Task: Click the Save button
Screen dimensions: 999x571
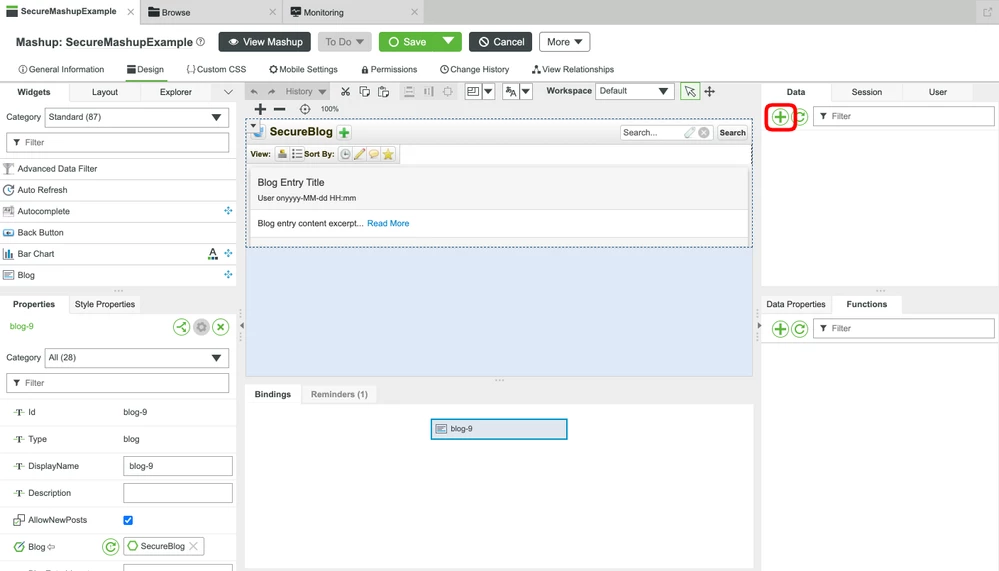Action: point(407,42)
